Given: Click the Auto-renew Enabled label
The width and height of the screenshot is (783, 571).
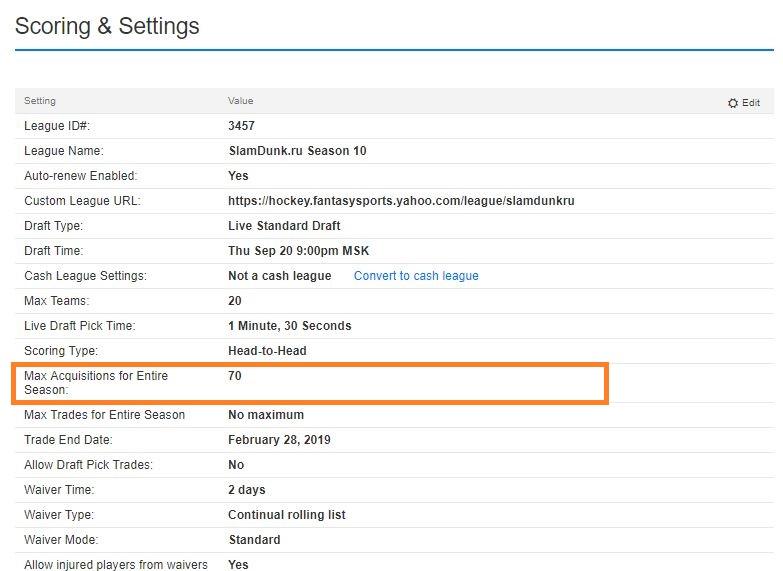Looking at the screenshot, I should [x=80, y=176].
